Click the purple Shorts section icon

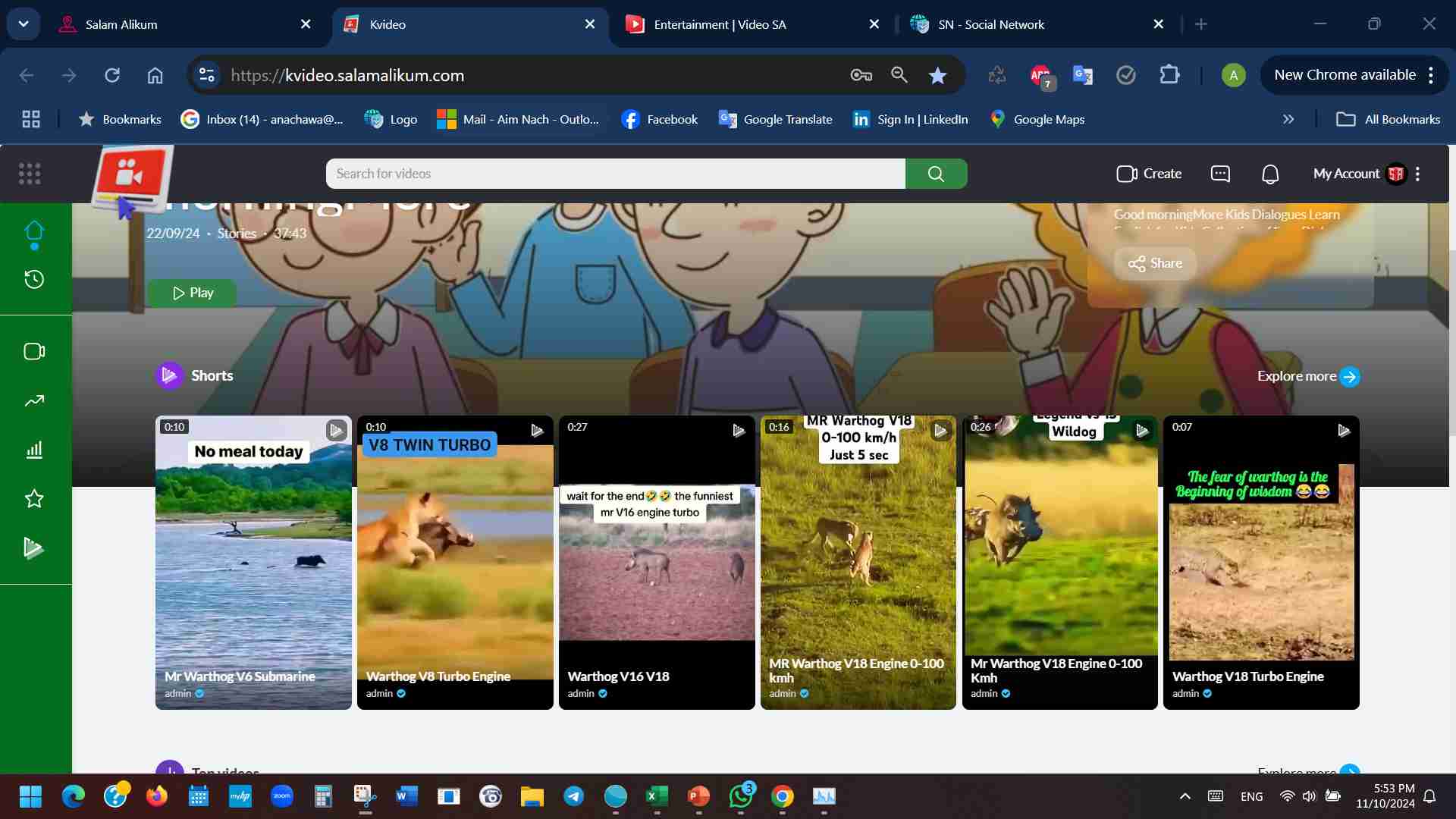click(170, 375)
